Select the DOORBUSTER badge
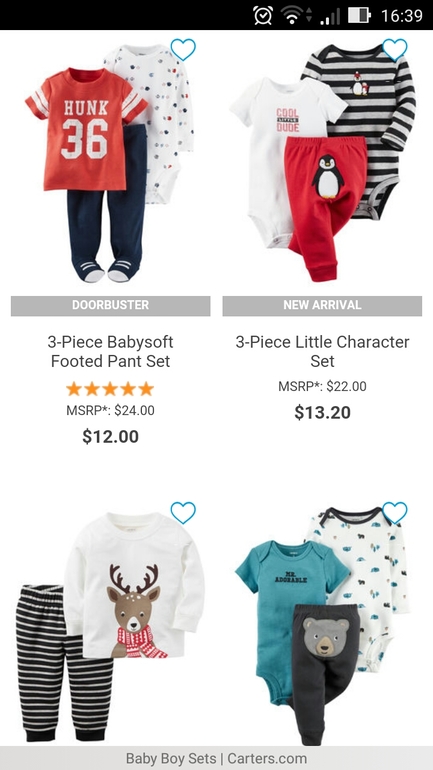 pos(110,305)
